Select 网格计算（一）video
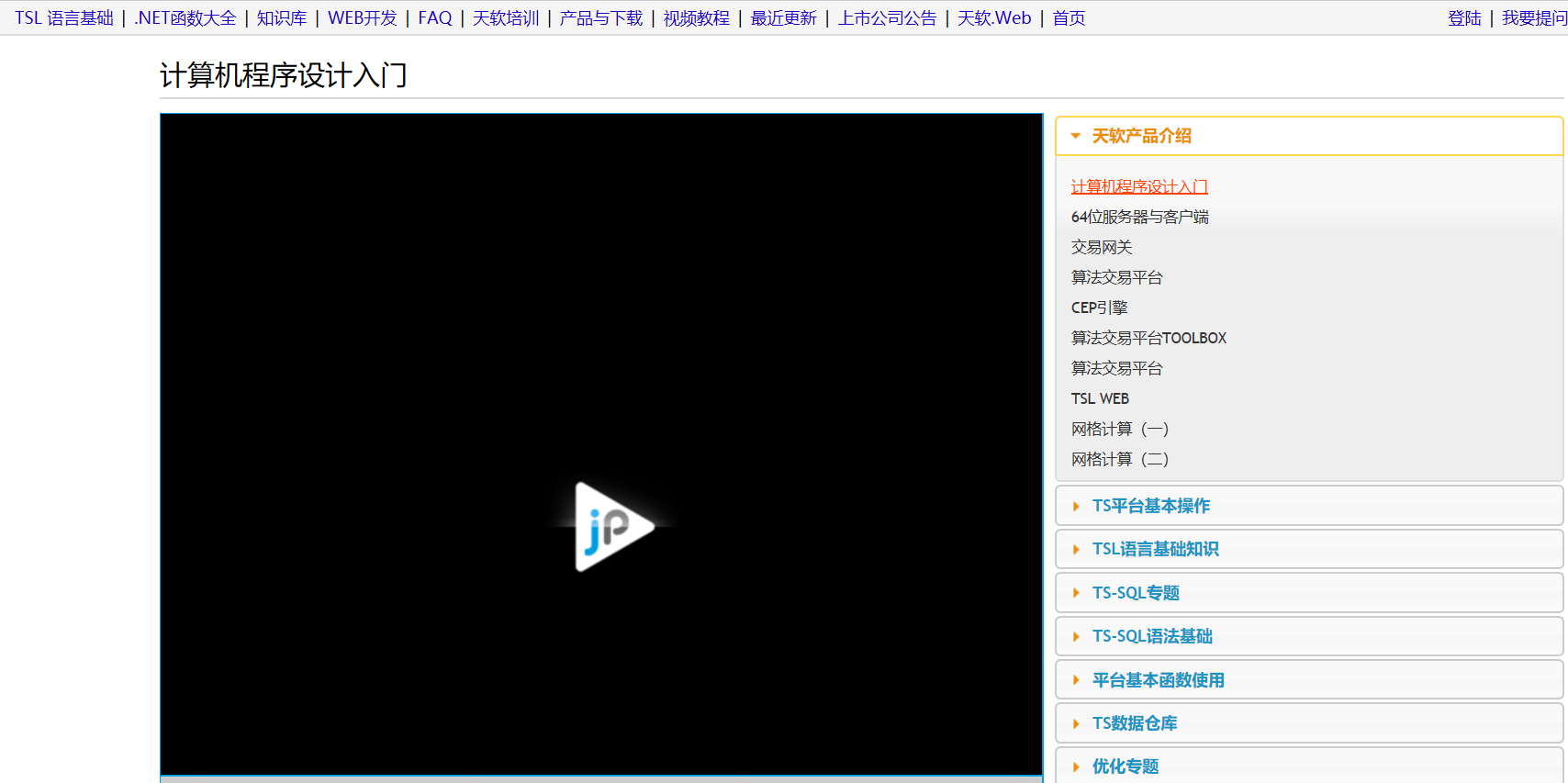 point(1120,429)
